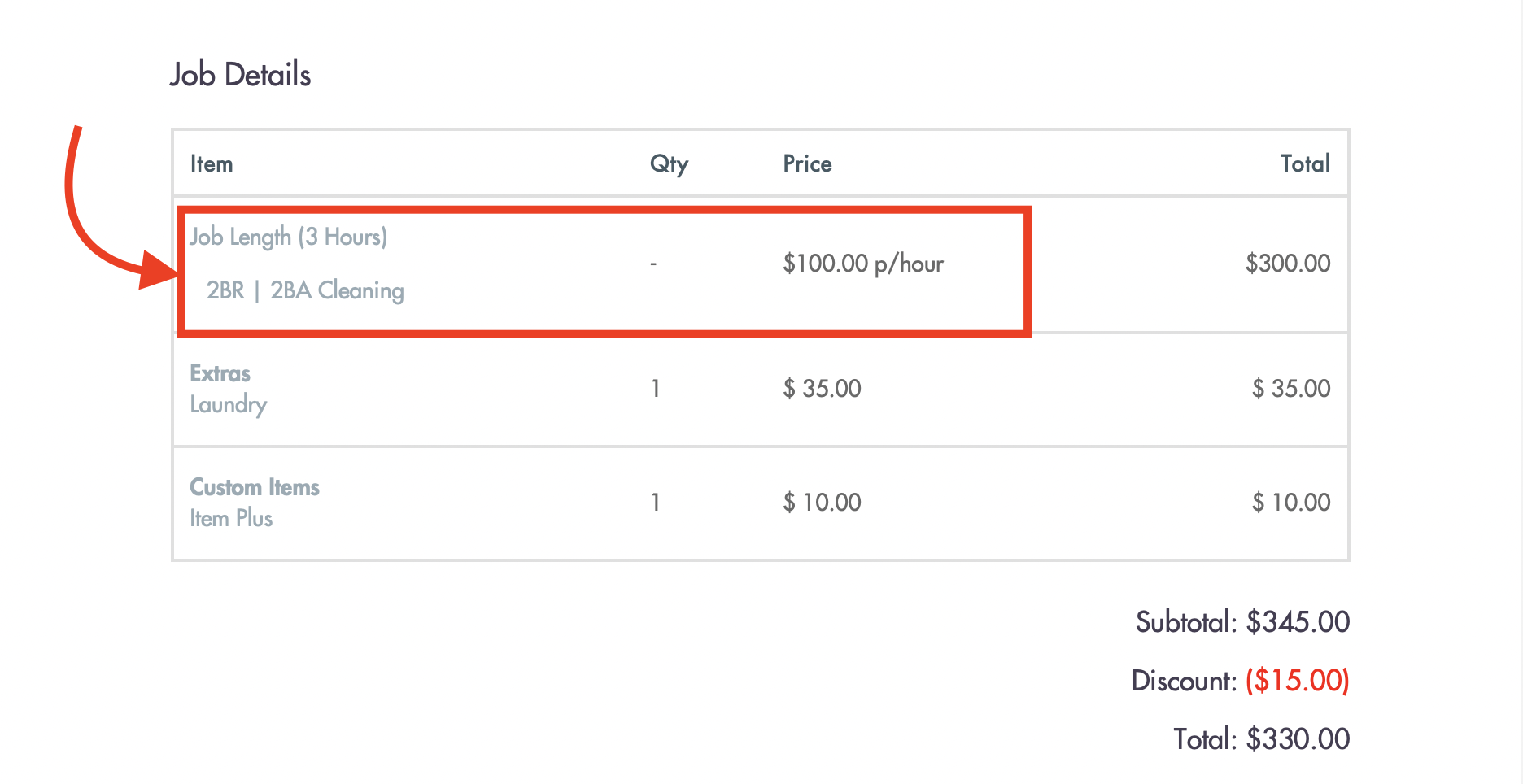1523x784 pixels.
Task: Click the Extras row total $ 35.00
Action: pos(1291,388)
